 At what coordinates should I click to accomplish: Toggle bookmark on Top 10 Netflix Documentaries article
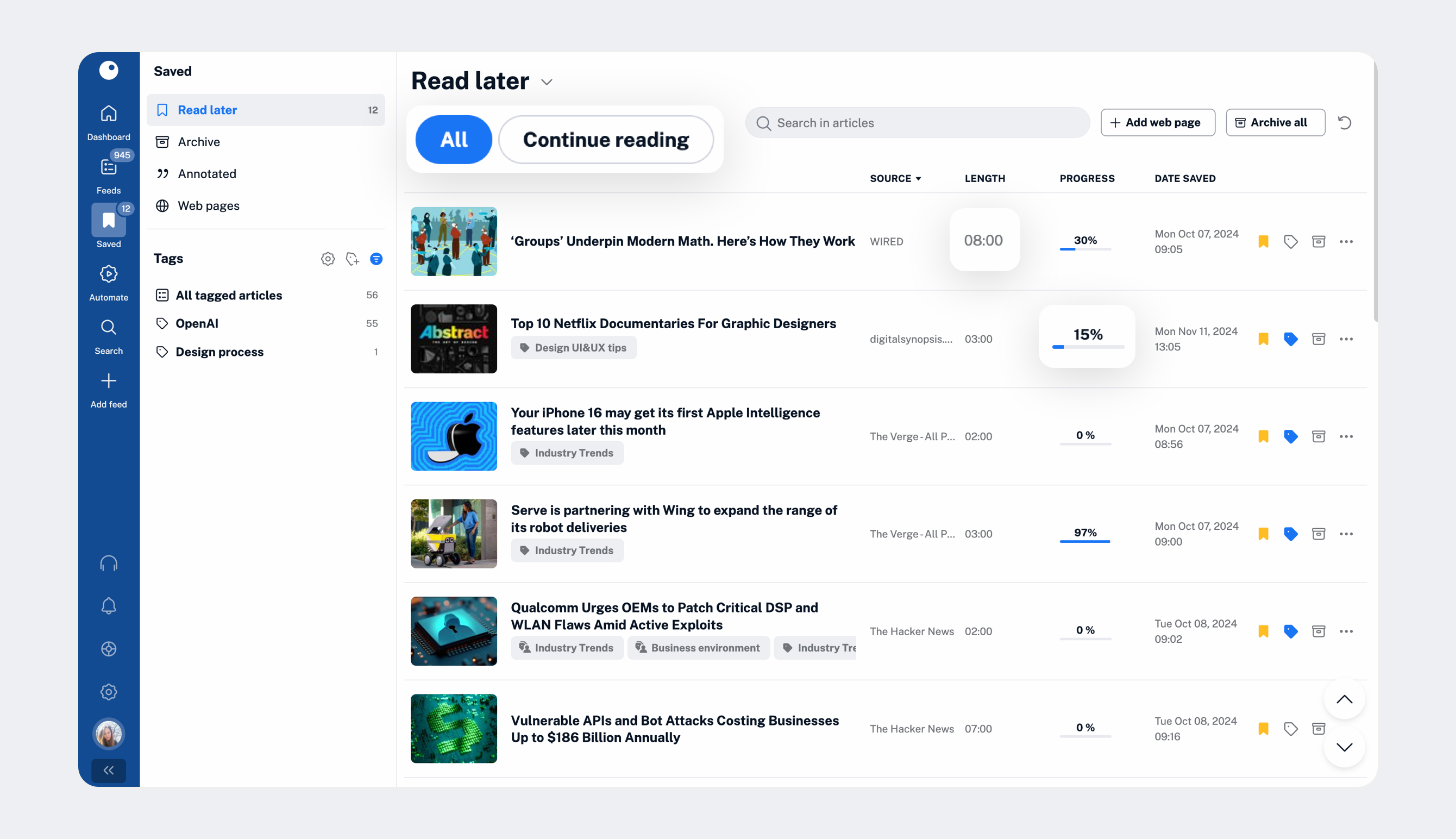[x=1263, y=339]
